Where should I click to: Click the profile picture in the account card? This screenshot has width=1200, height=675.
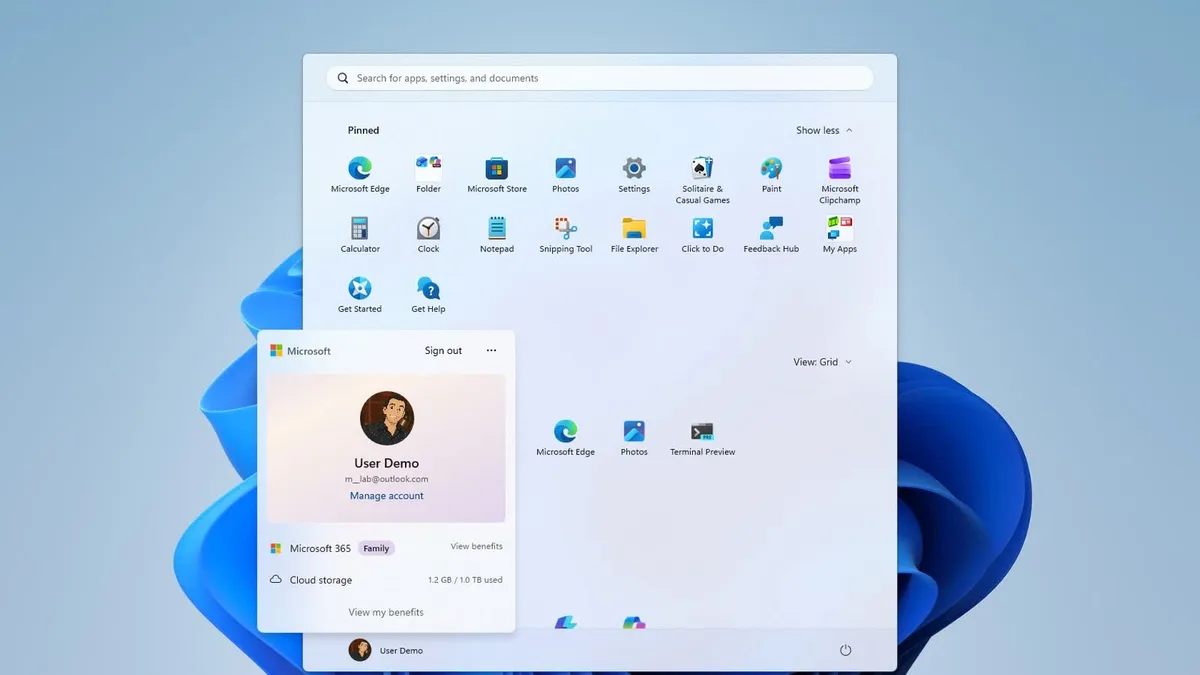[387, 418]
